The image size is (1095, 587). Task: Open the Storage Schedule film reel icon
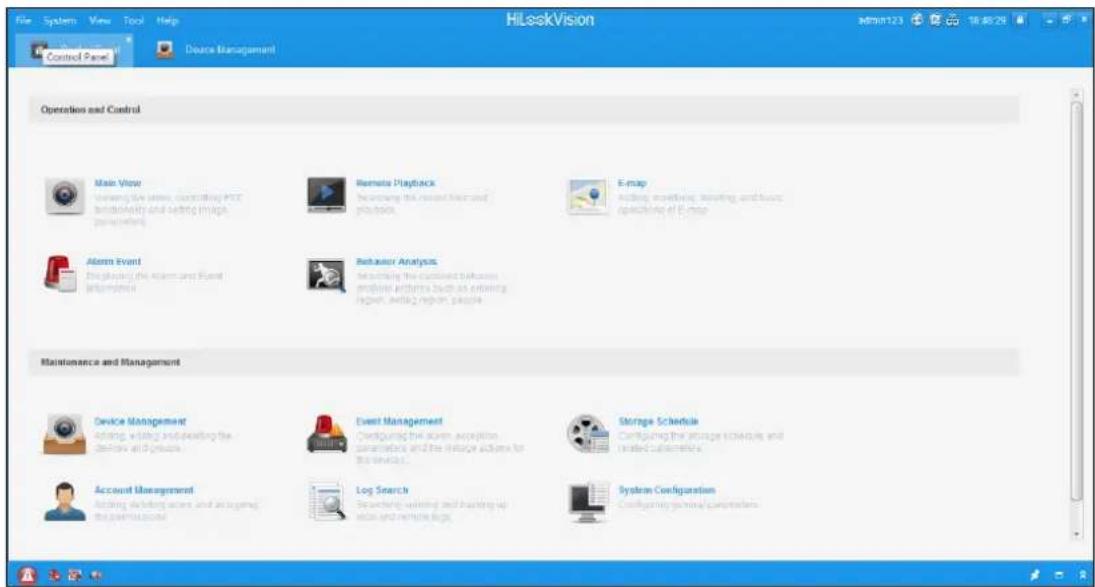pyautogui.click(x=587, y=433)
